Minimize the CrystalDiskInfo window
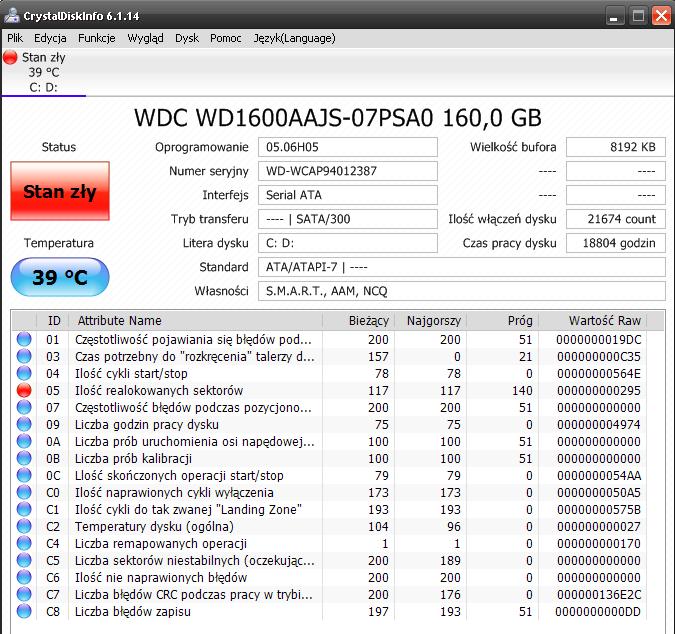Viewport: 675px width, 634px height. [615, 16]
